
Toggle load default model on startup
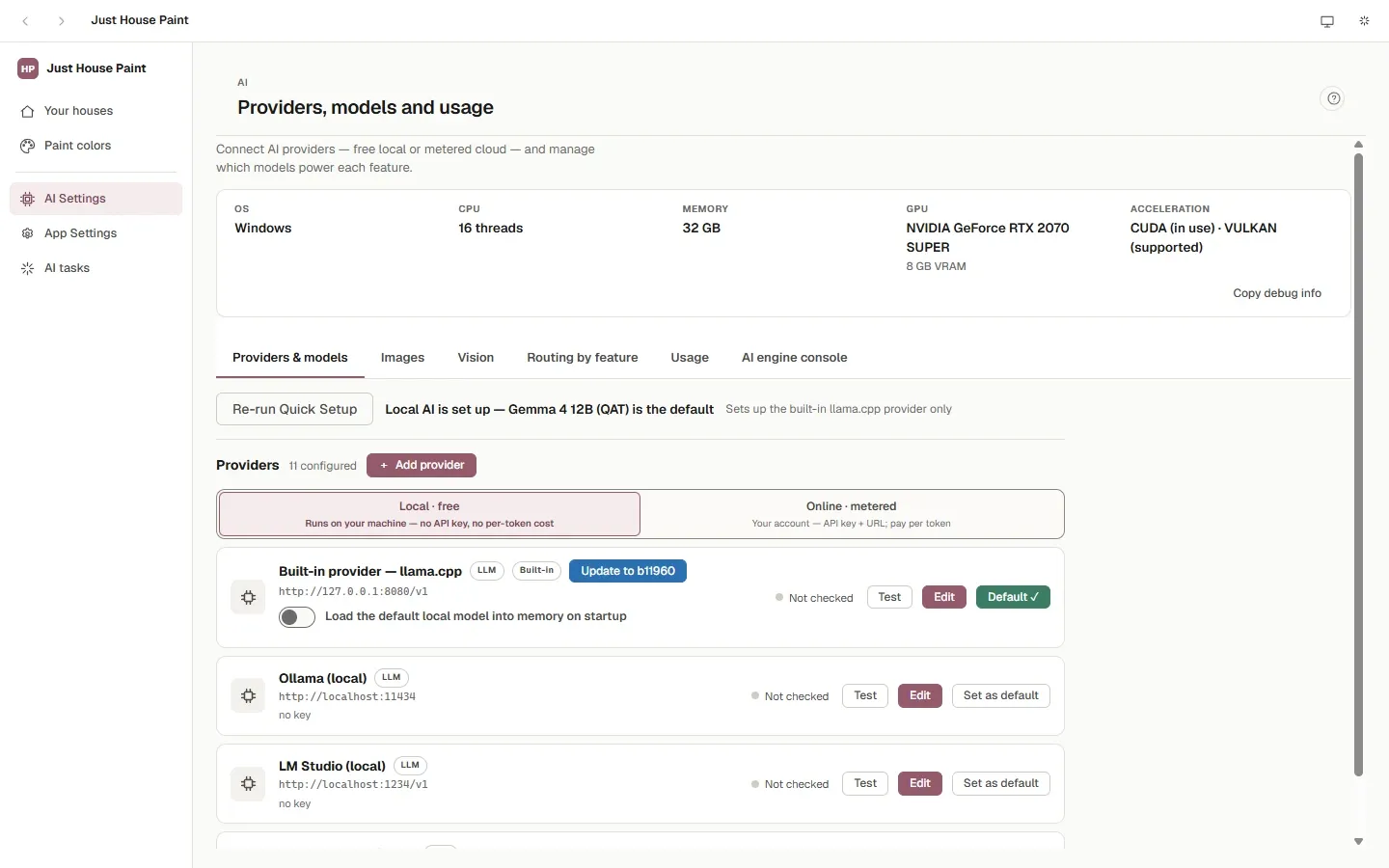297,617
